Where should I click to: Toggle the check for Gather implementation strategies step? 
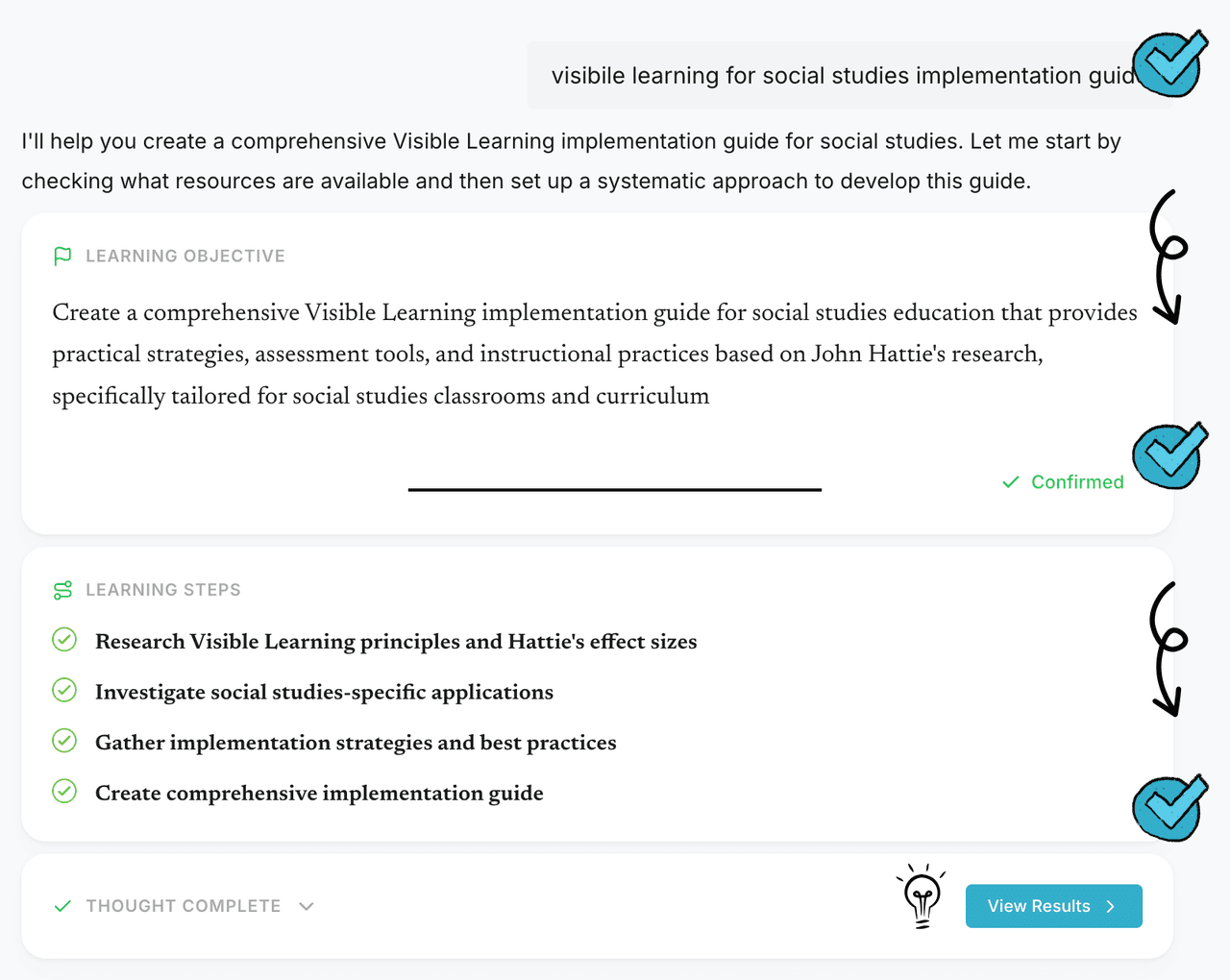click(63, 741)
